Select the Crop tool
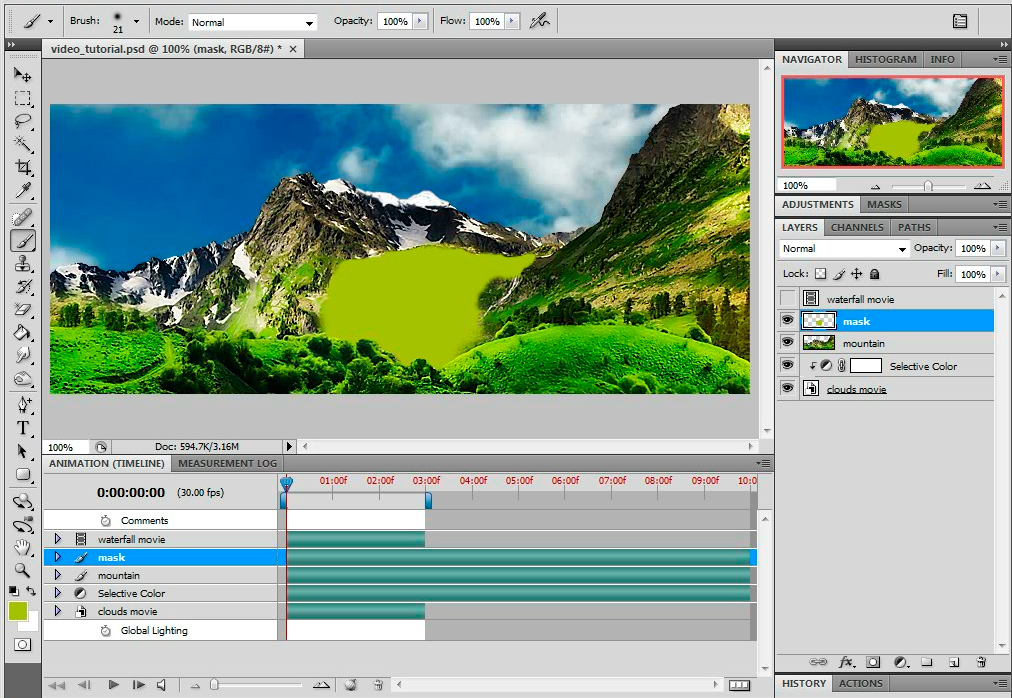The width and height of the screenshot is (1012, 698). coord(23,167)
